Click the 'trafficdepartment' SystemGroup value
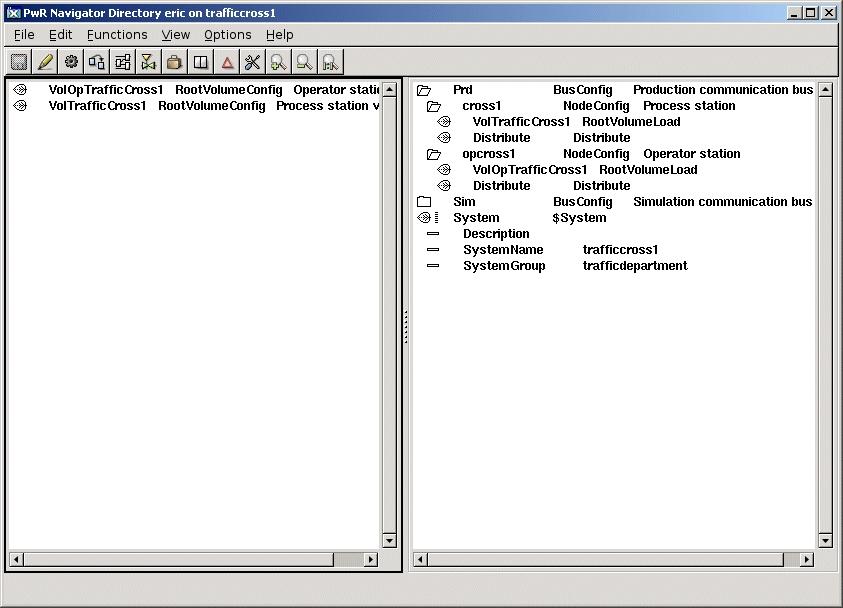 635,266
